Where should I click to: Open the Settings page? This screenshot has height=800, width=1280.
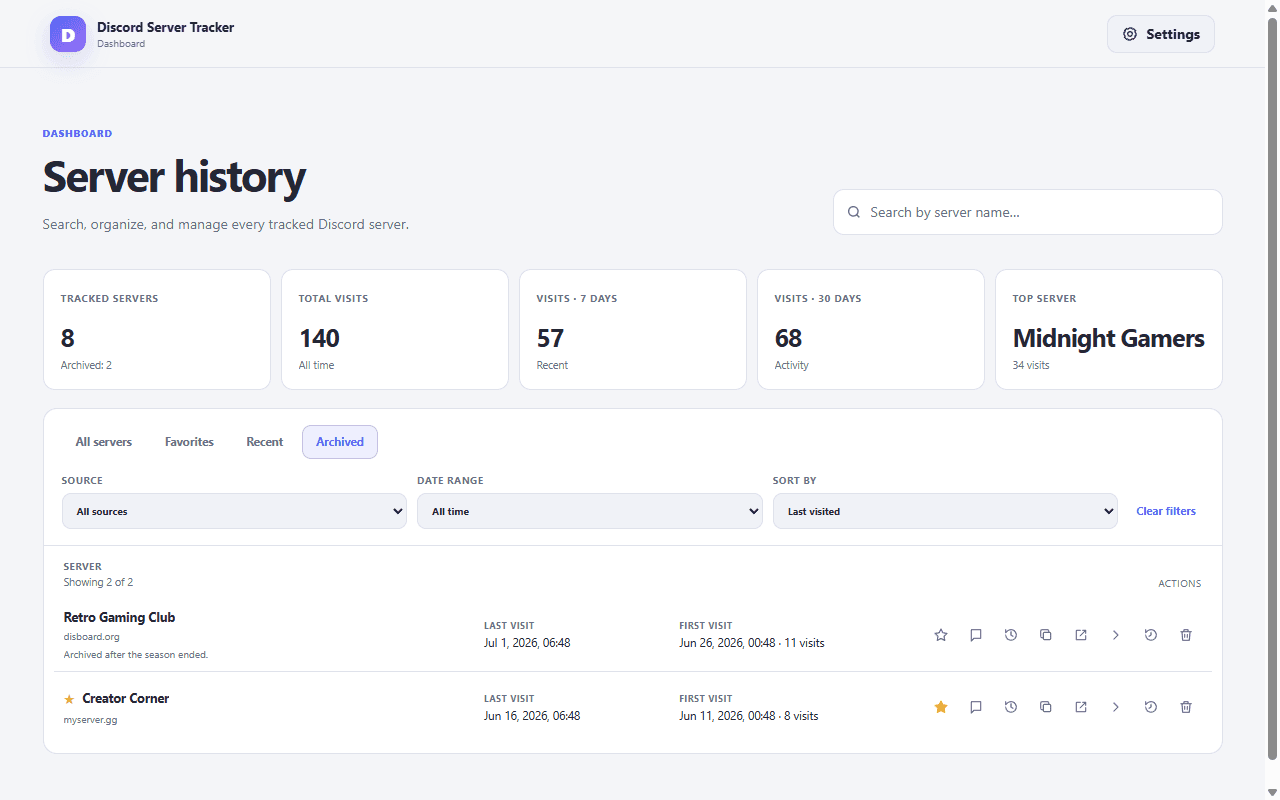click(x=1161, y=34)
